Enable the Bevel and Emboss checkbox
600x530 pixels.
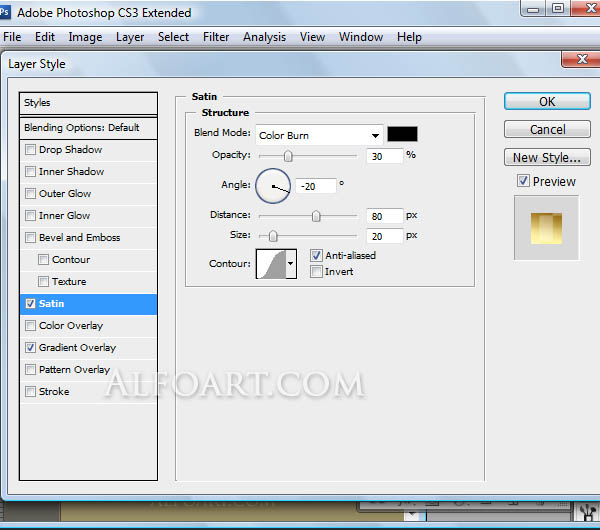[30, 237]
